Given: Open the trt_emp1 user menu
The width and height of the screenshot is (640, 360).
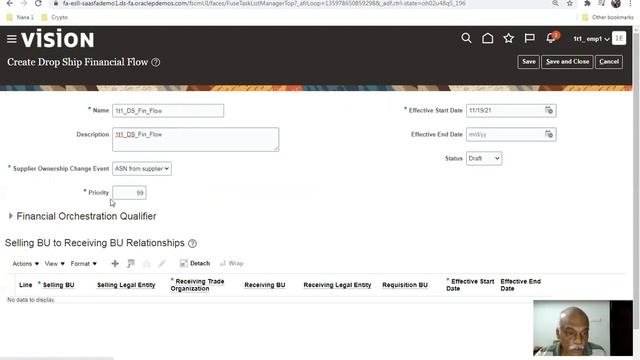Looking at the screenshot, I should 591,39.
